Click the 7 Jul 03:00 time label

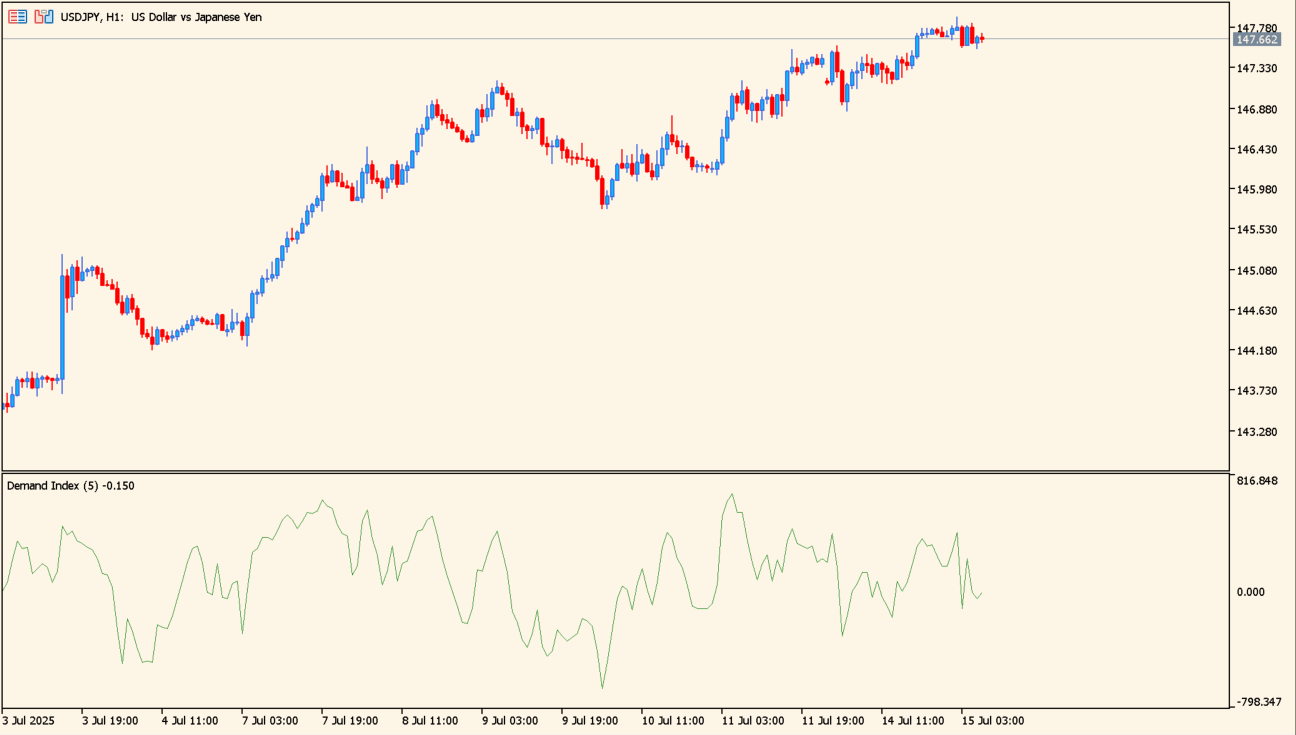click(270, 721)
